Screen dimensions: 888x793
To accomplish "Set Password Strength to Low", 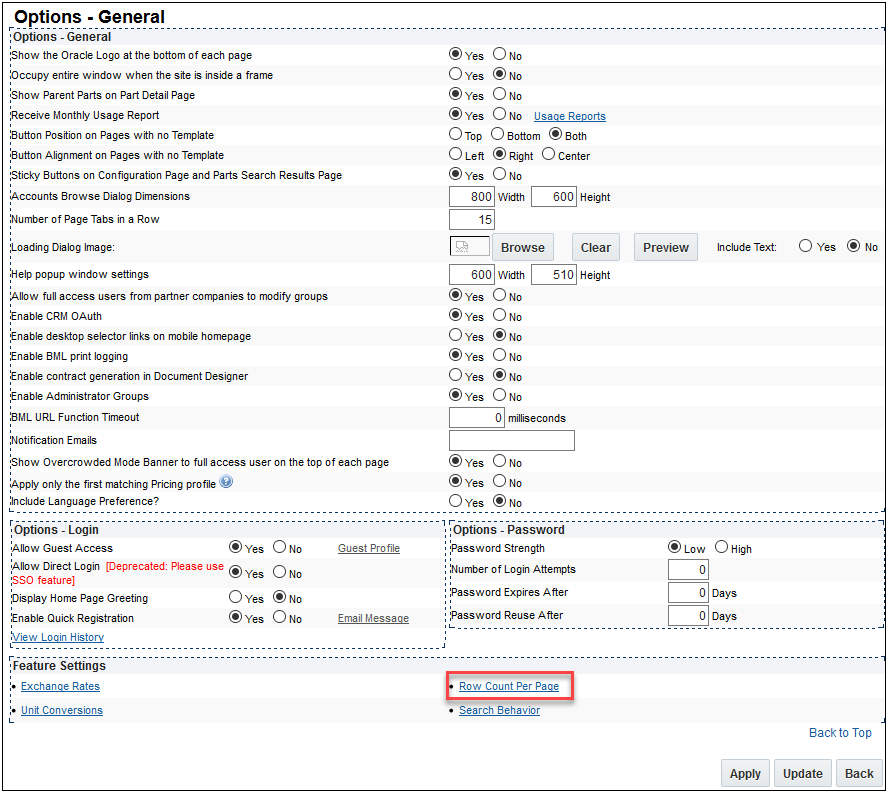I will (x=674, y=547).
